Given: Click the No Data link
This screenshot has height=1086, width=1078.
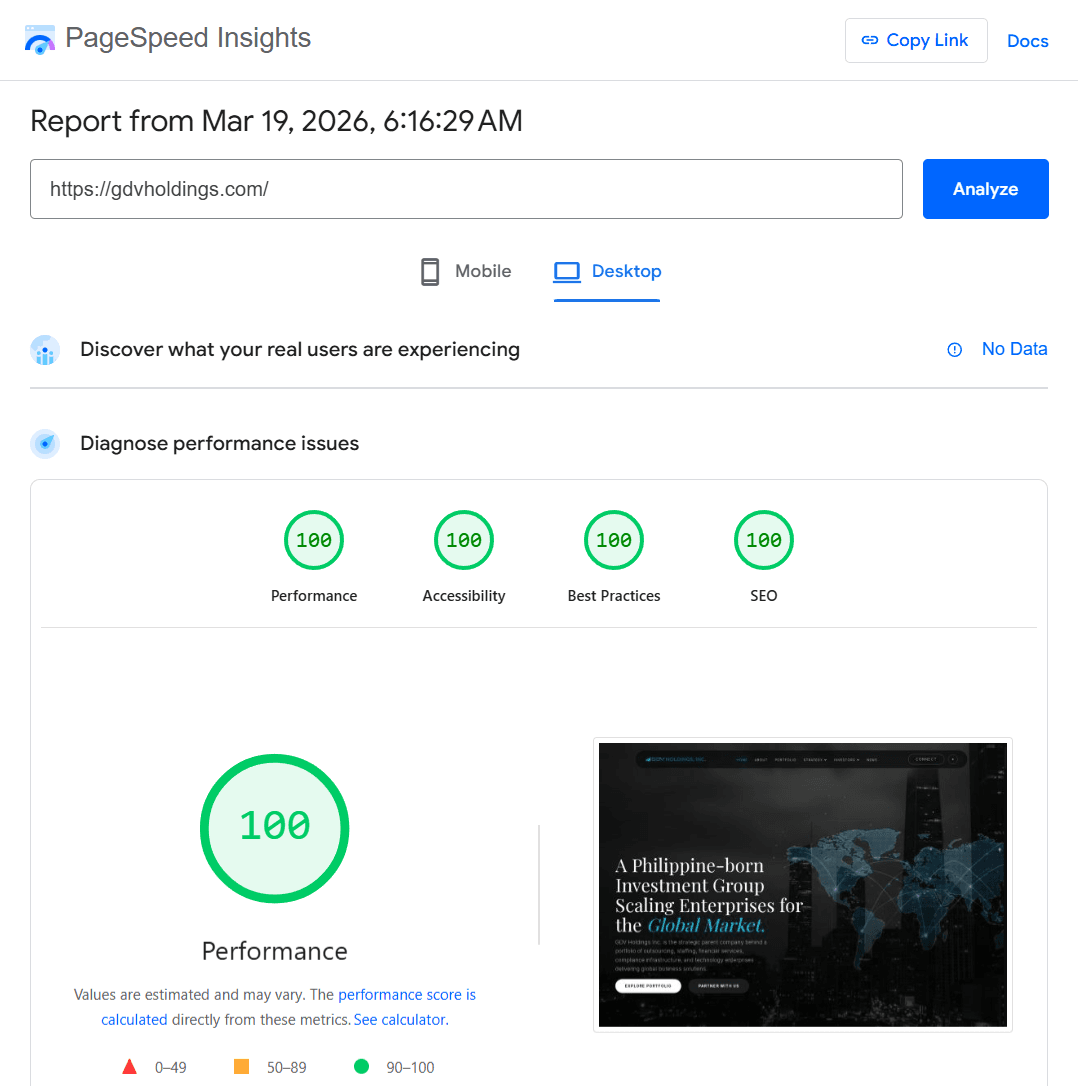Looking at the screenshot, I should click(1014, 349).
